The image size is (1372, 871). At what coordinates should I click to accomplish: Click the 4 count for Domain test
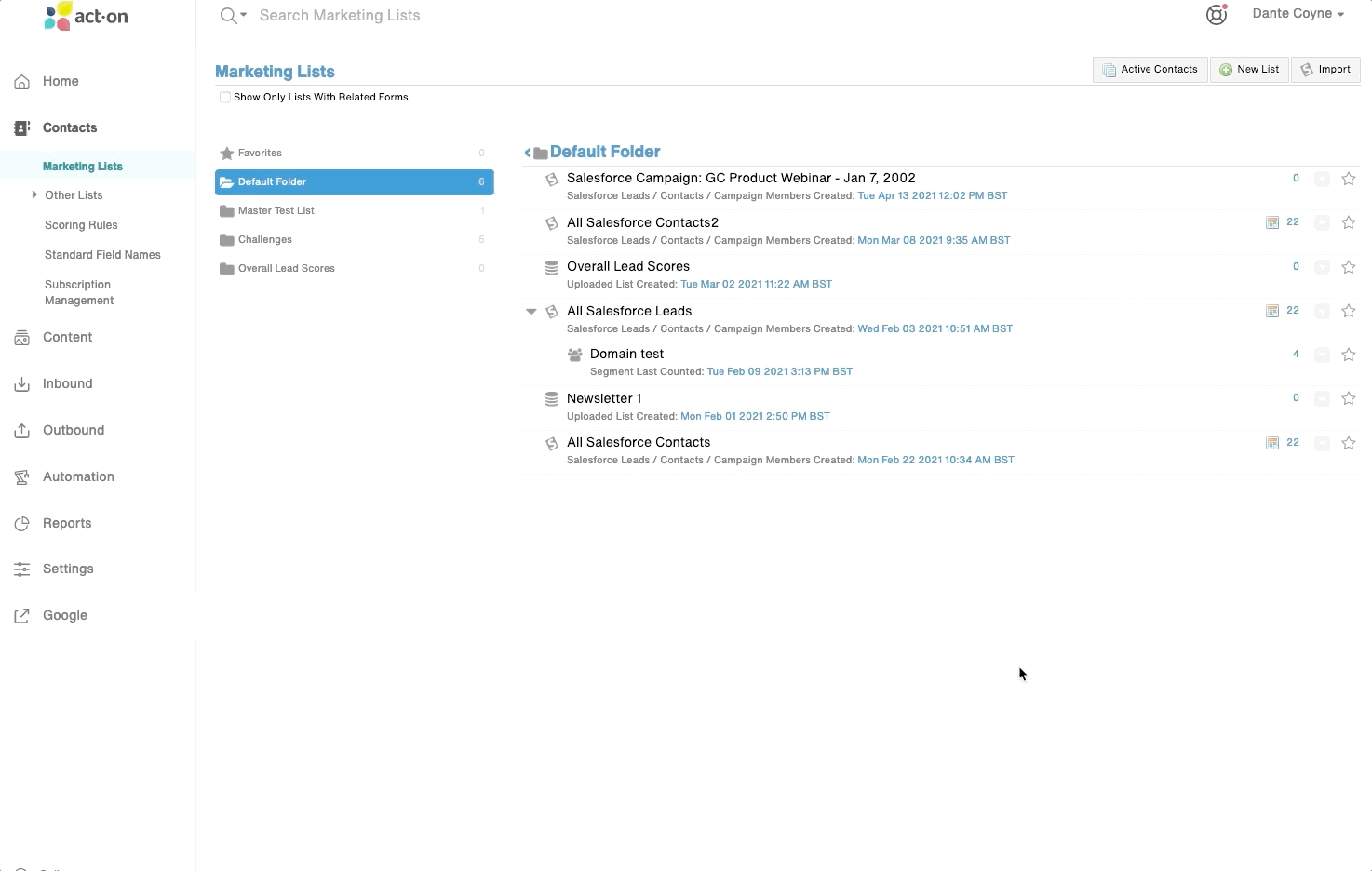(x=1296, y=355)
